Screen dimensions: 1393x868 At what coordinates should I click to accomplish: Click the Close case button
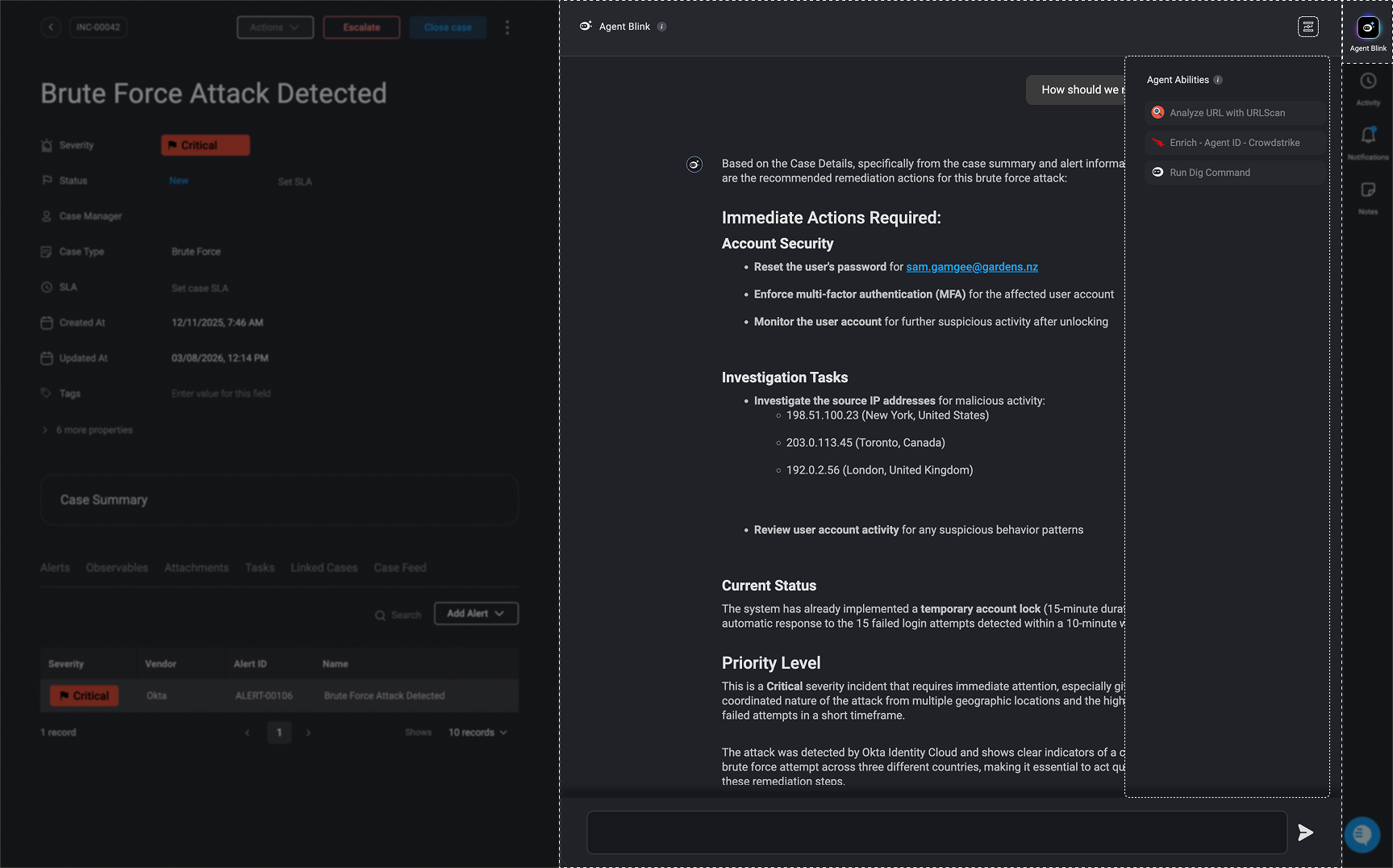click(448, 27)
